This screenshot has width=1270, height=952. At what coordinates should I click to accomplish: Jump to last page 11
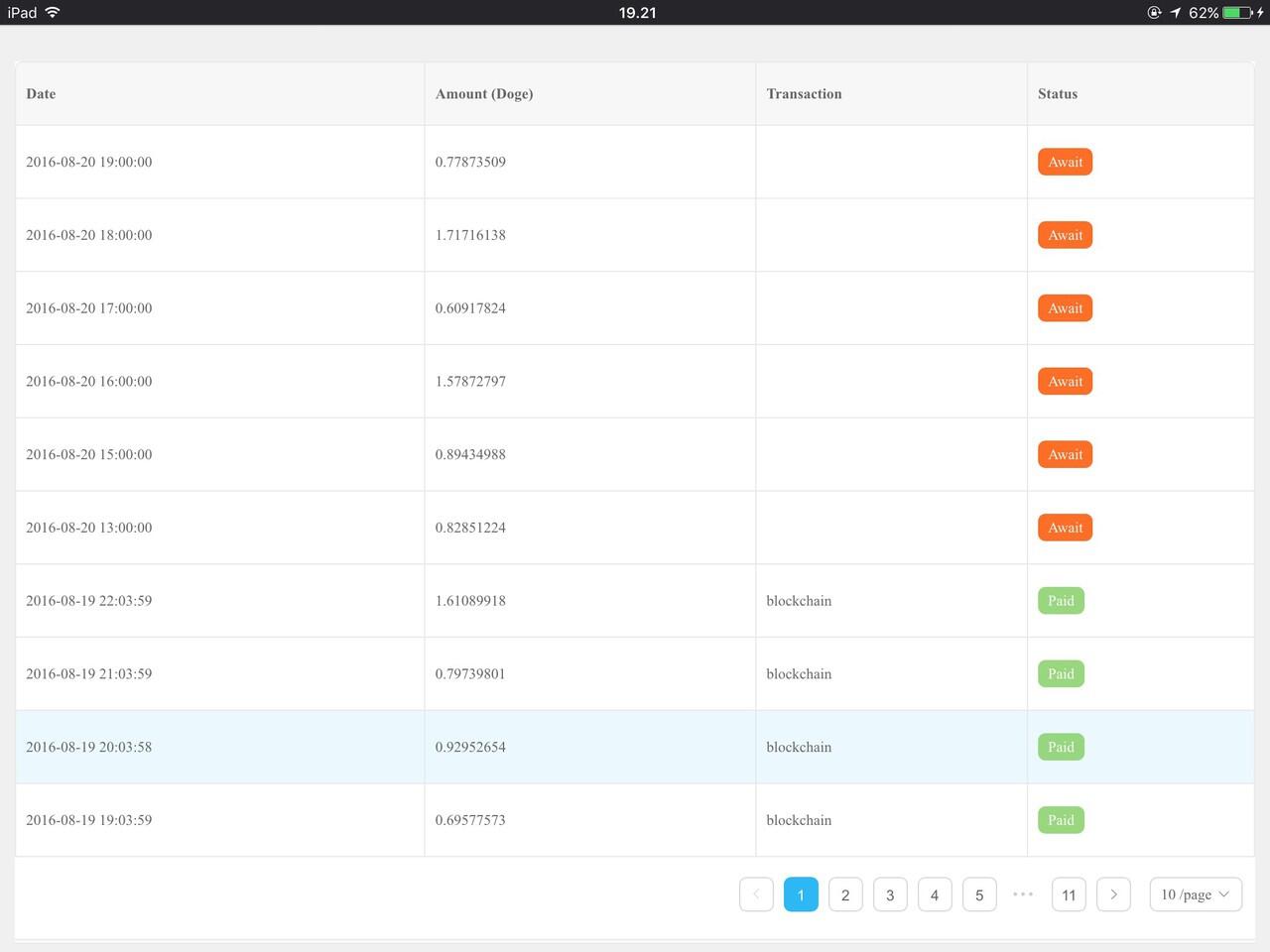tap(1069, 894)
